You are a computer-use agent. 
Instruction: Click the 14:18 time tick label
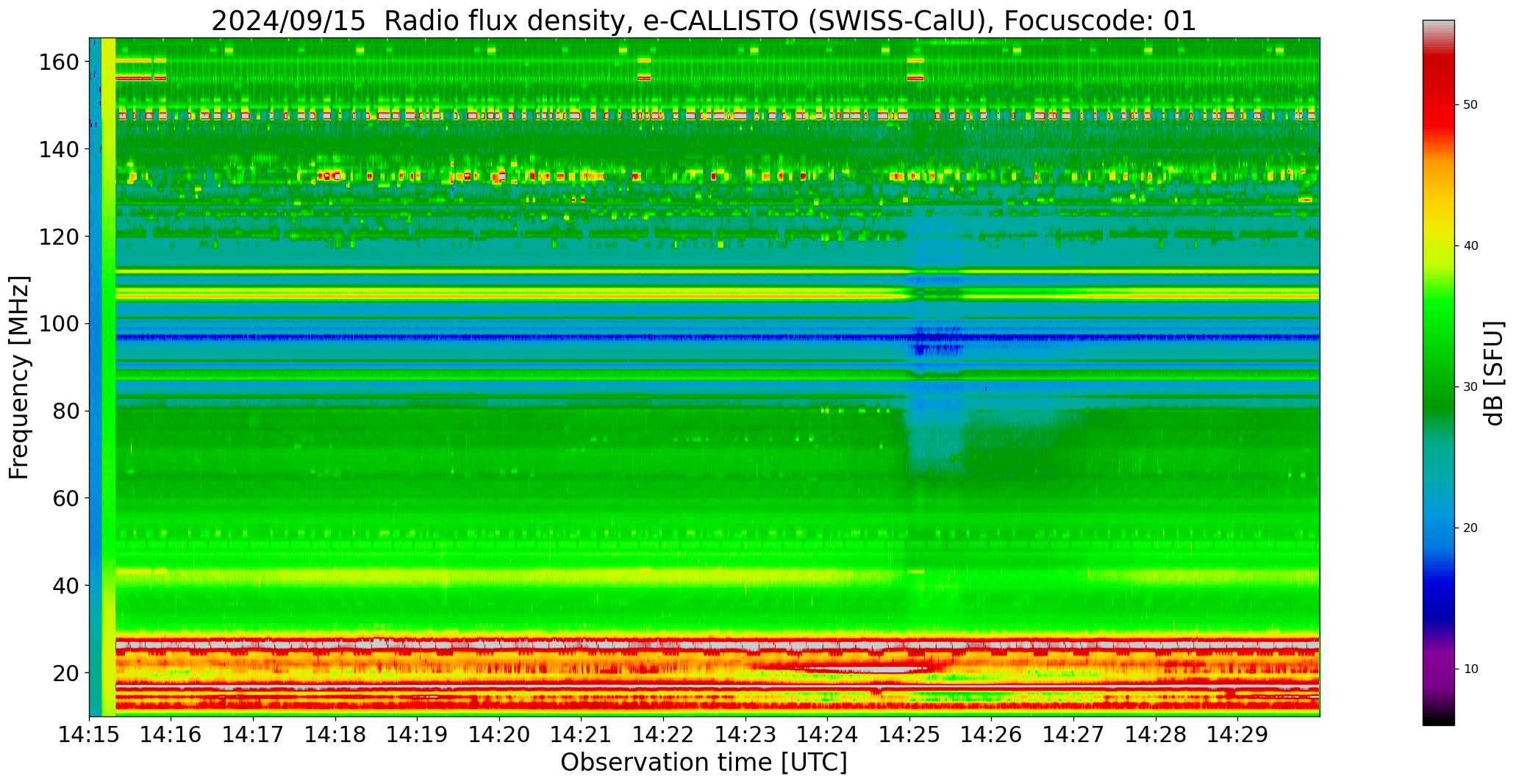point(335,735)
